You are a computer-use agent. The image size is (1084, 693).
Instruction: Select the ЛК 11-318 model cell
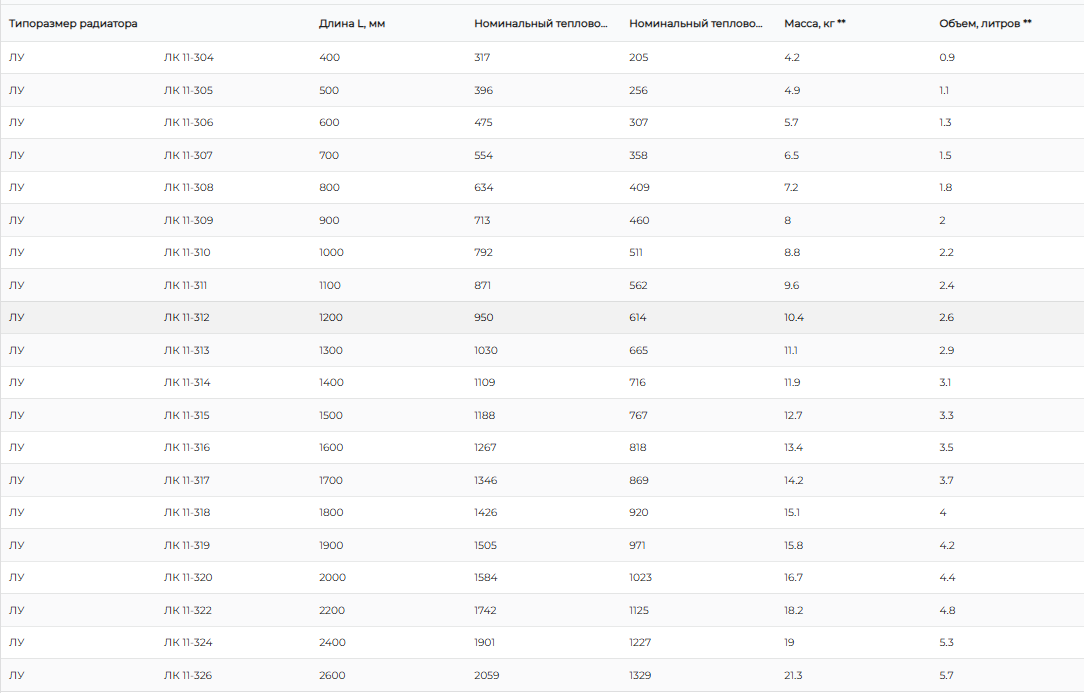click(188, 513)
